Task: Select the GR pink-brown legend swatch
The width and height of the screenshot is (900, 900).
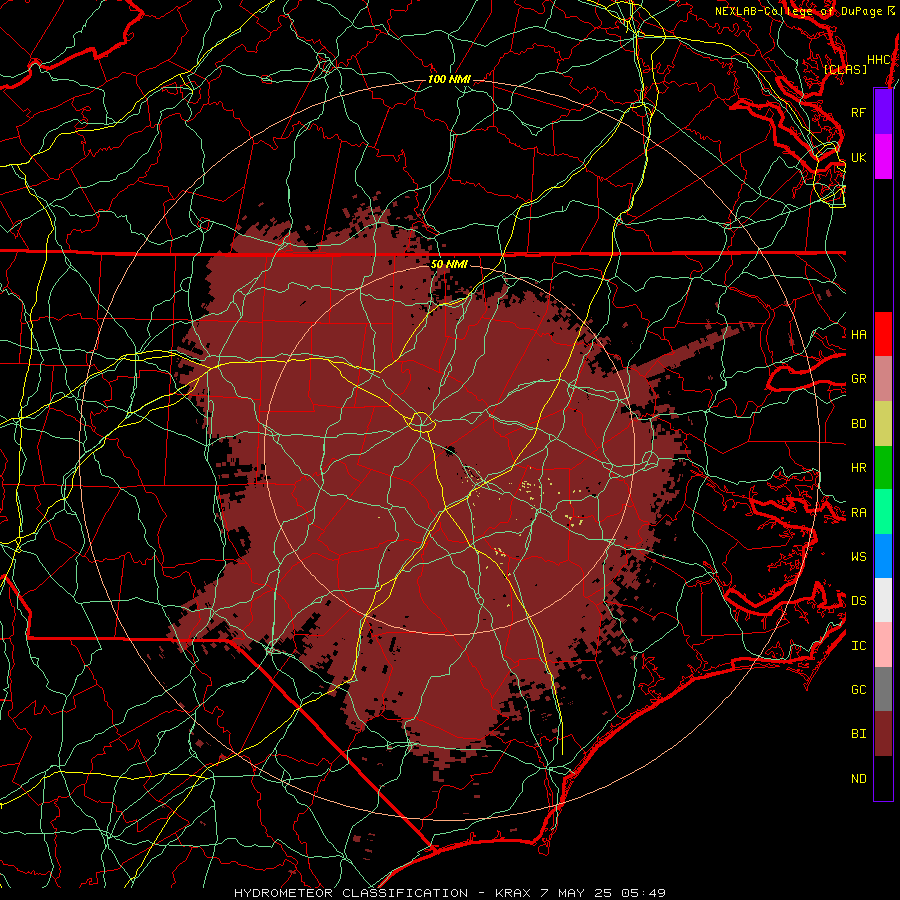Action: coord(883,378)
